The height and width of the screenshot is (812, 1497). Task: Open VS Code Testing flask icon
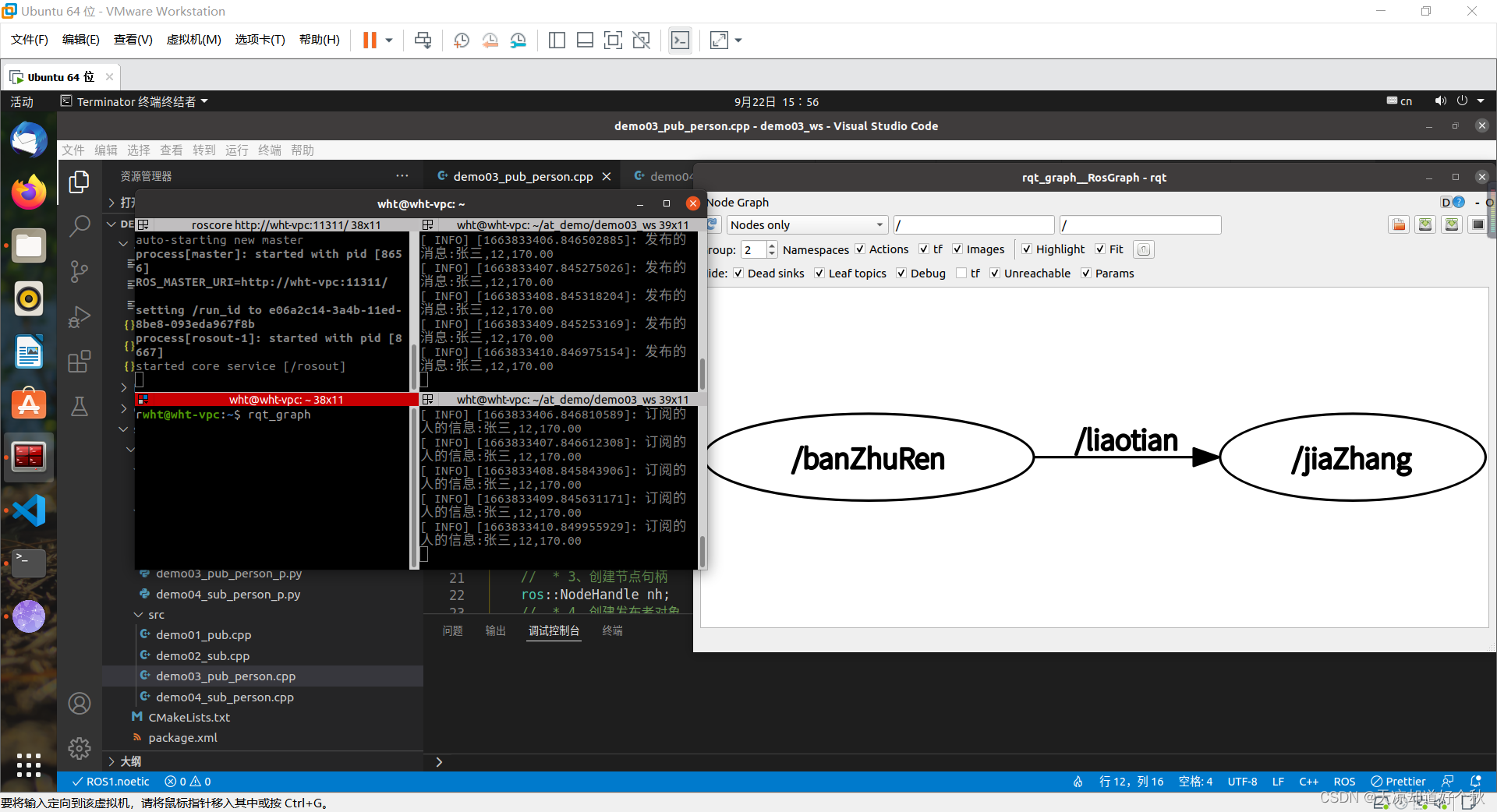79,406
